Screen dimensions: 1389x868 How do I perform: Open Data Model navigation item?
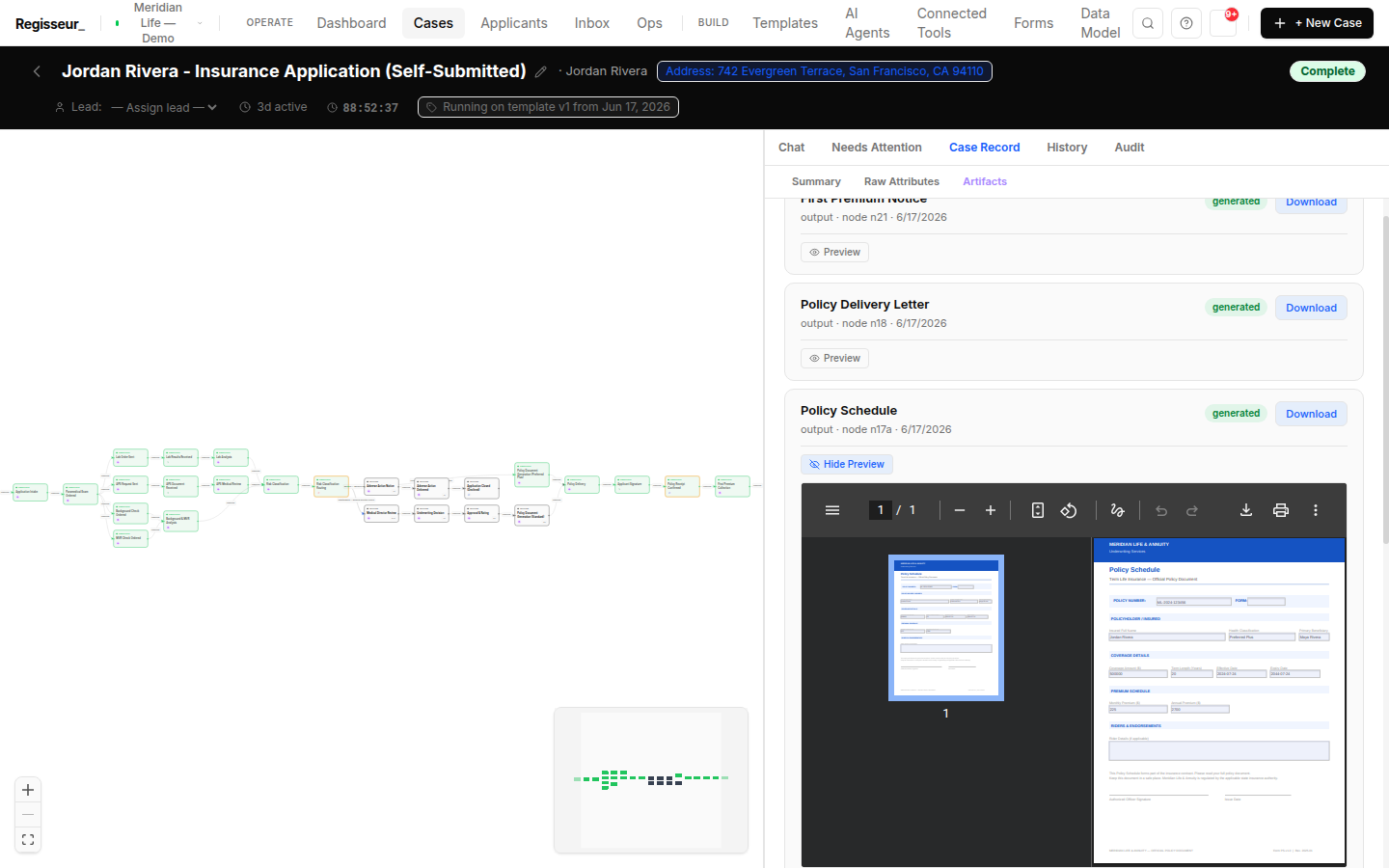click(1101, 23)
